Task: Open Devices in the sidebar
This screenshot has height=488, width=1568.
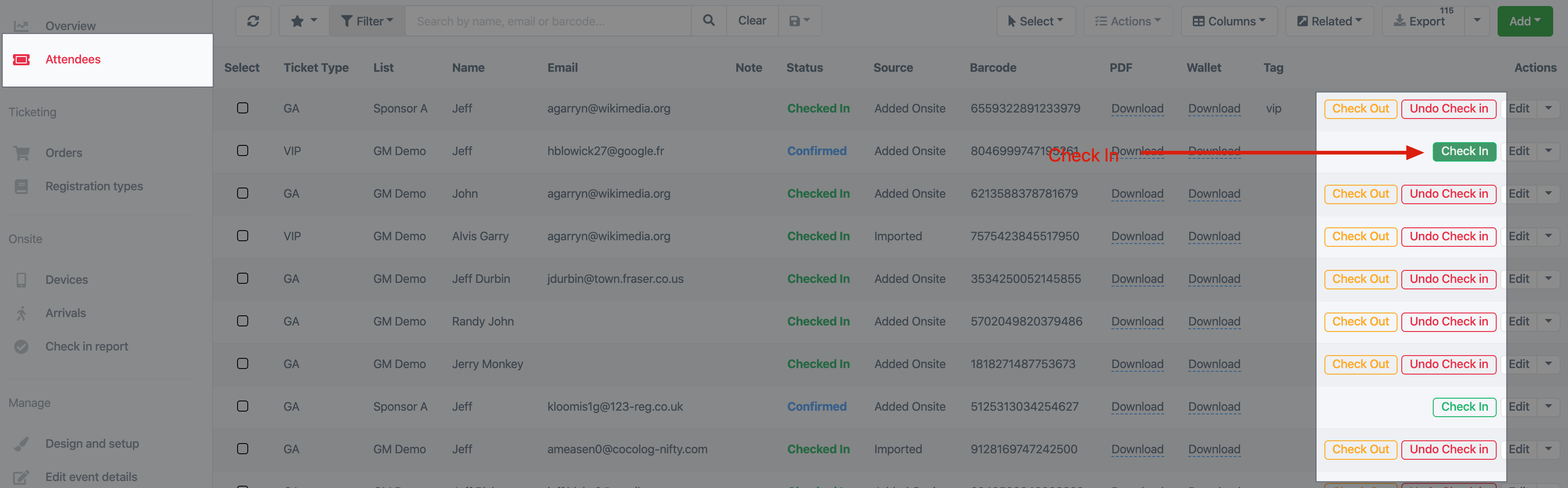Action: point(66,280)
